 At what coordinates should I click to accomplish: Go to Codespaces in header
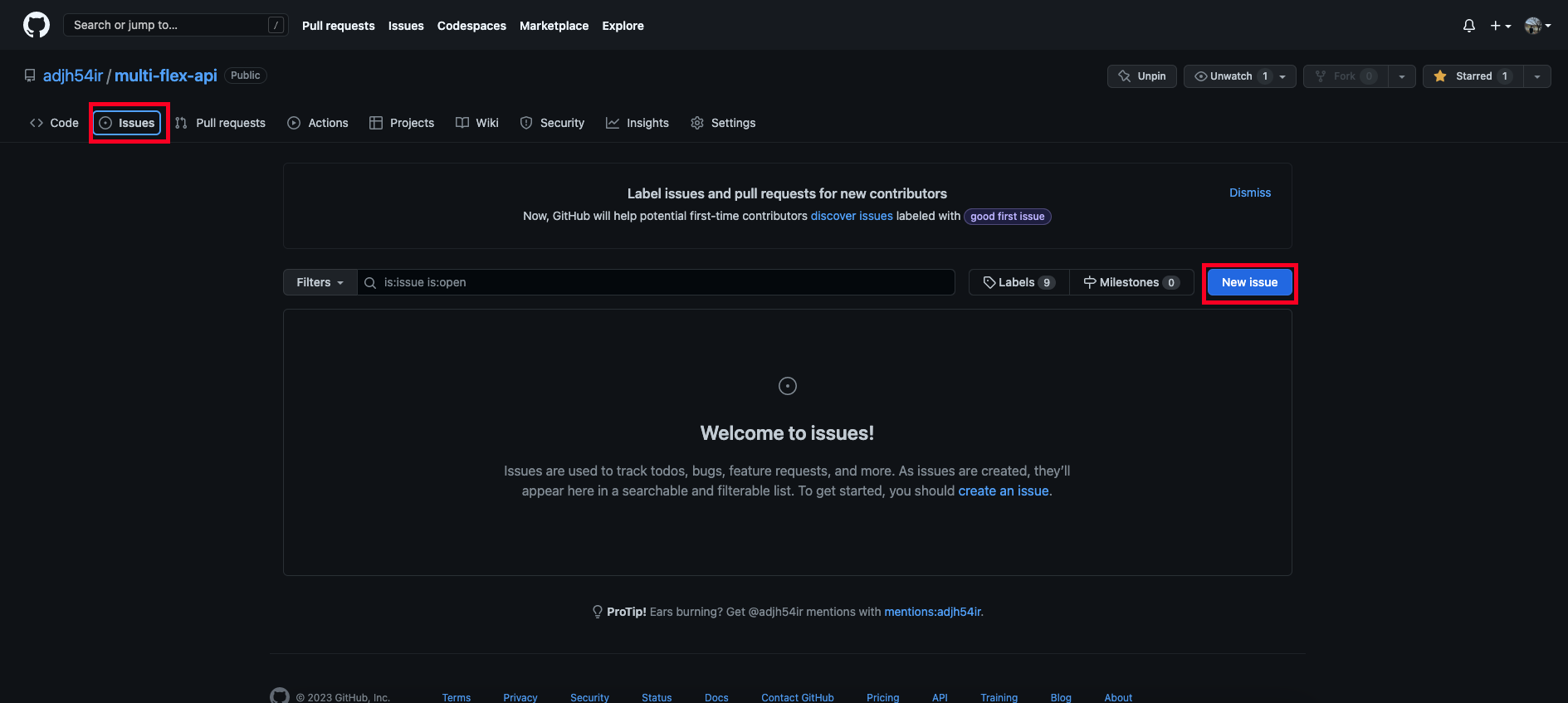point(471,26)
